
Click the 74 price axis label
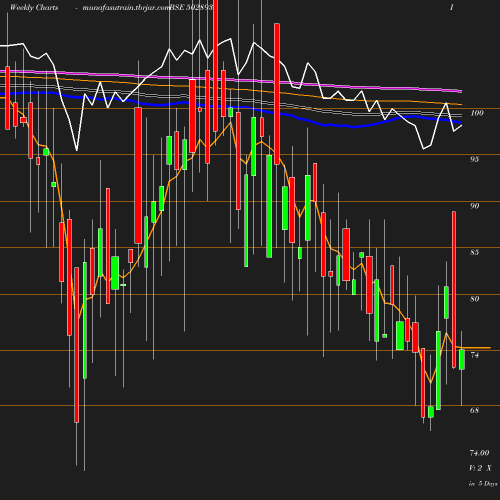(475, 355)
